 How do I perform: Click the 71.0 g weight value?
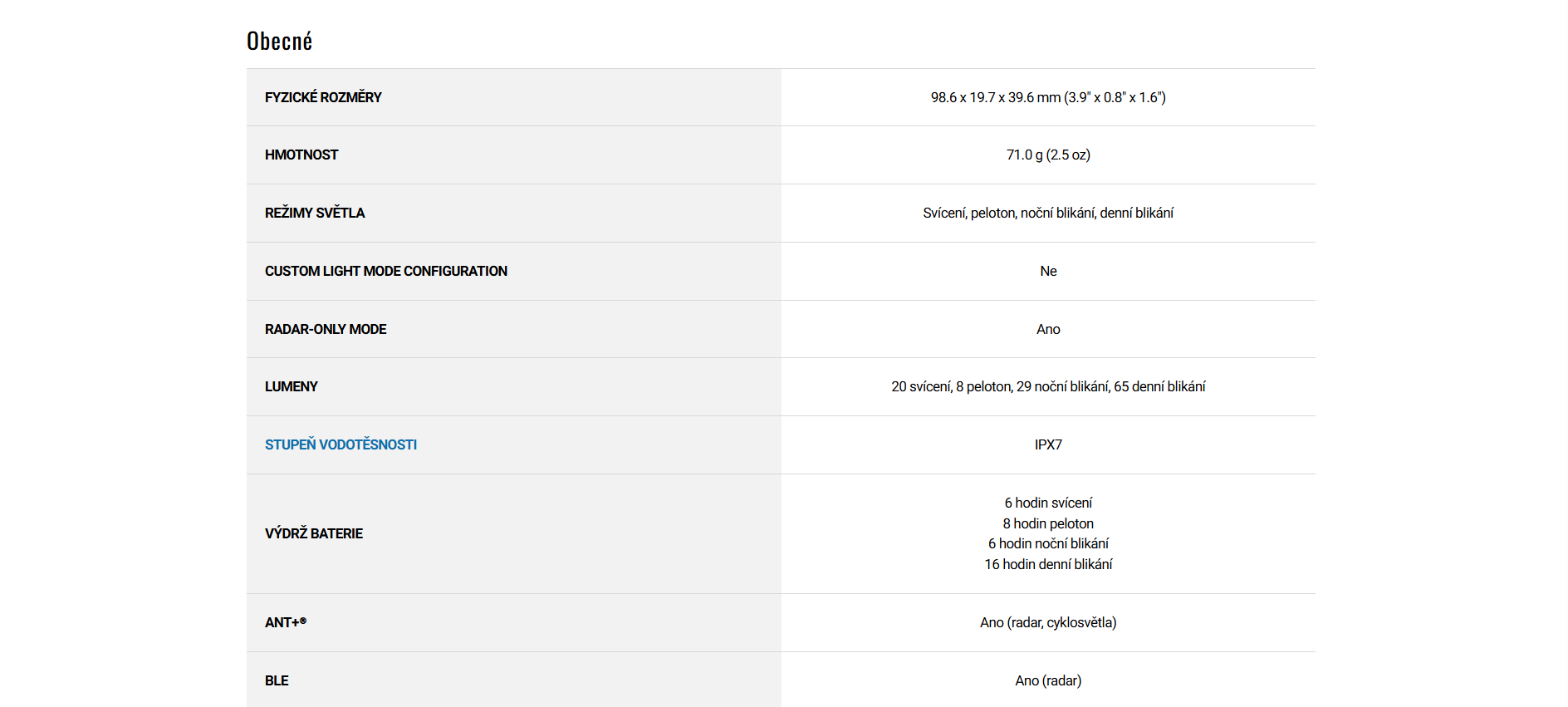point(1047,155)
